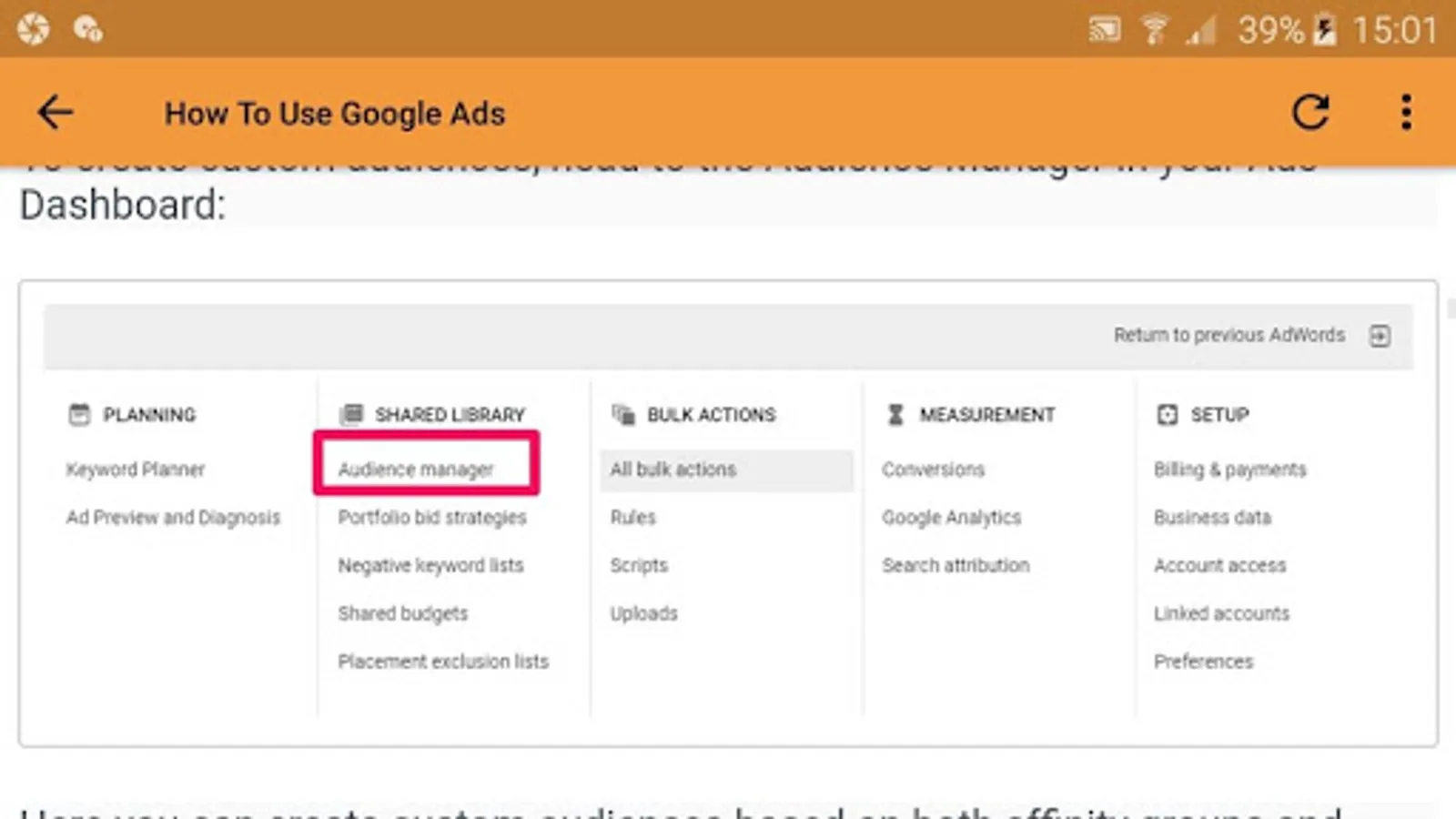The image size is (1456, 819).
Task: Open Linked accounts in Setup
Action: [1221, 614]
